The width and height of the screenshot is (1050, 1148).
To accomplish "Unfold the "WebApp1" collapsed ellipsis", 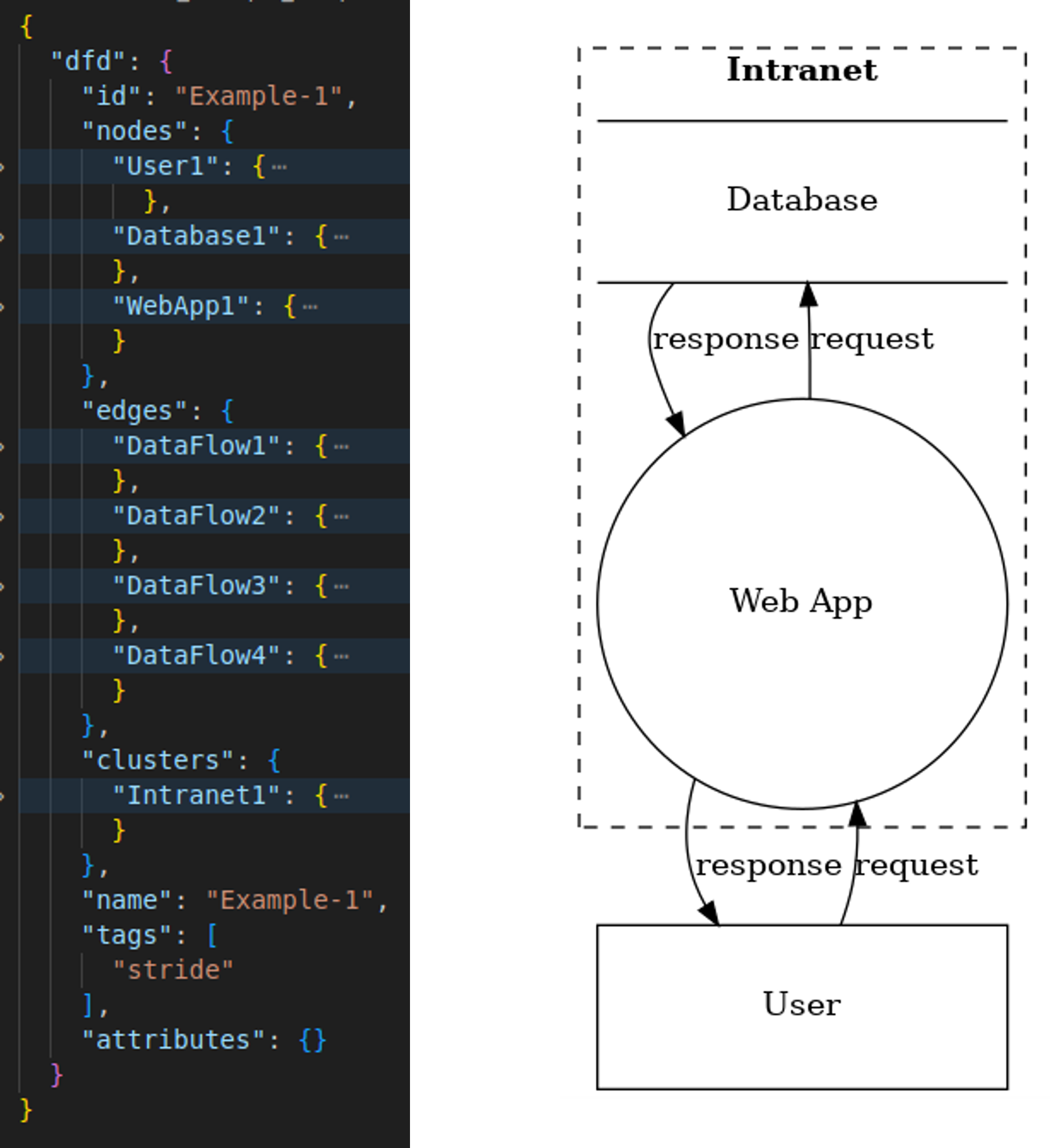I will tap(311, 307).
